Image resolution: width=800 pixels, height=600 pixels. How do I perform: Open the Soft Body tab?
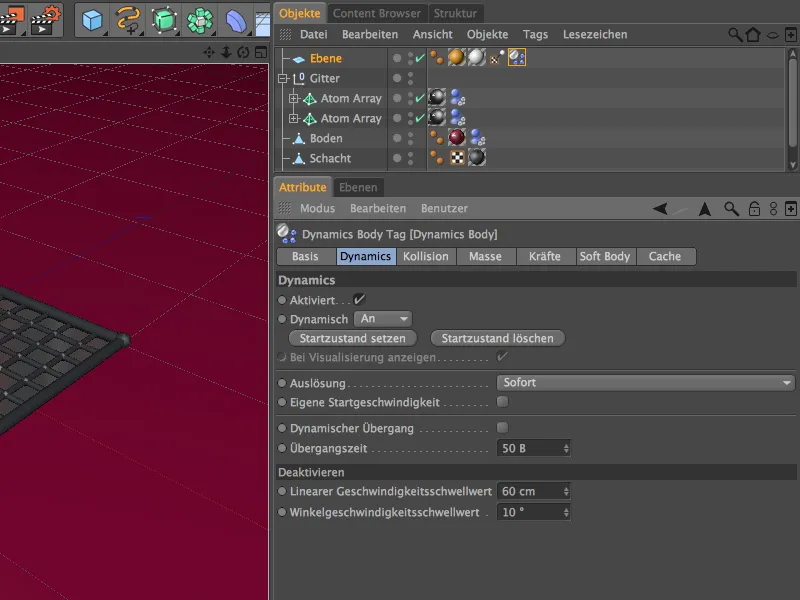point(605,256)
